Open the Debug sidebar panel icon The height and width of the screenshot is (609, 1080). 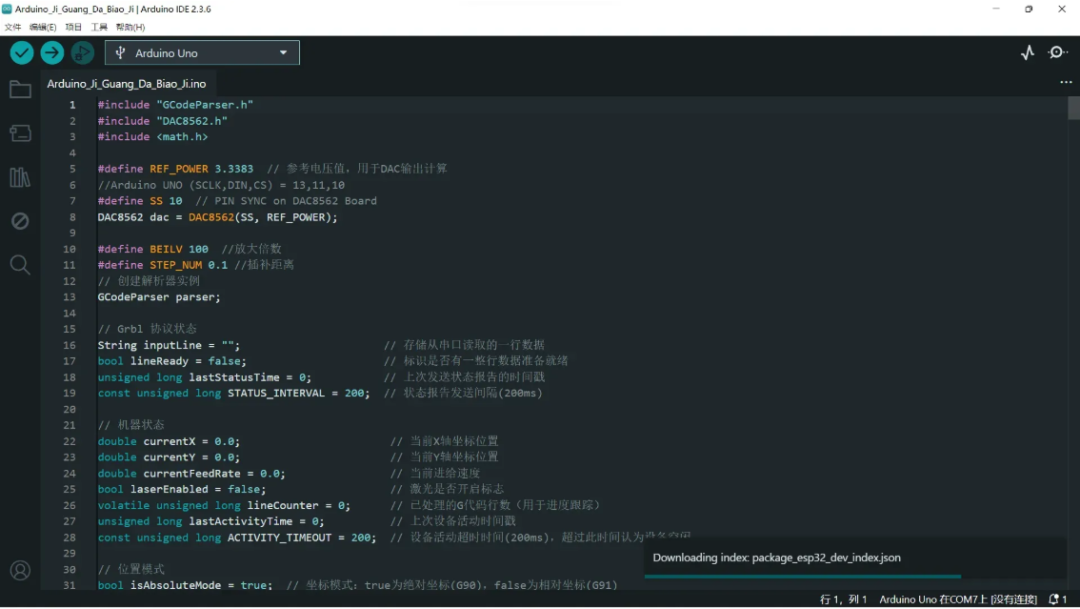coord(20,221)
